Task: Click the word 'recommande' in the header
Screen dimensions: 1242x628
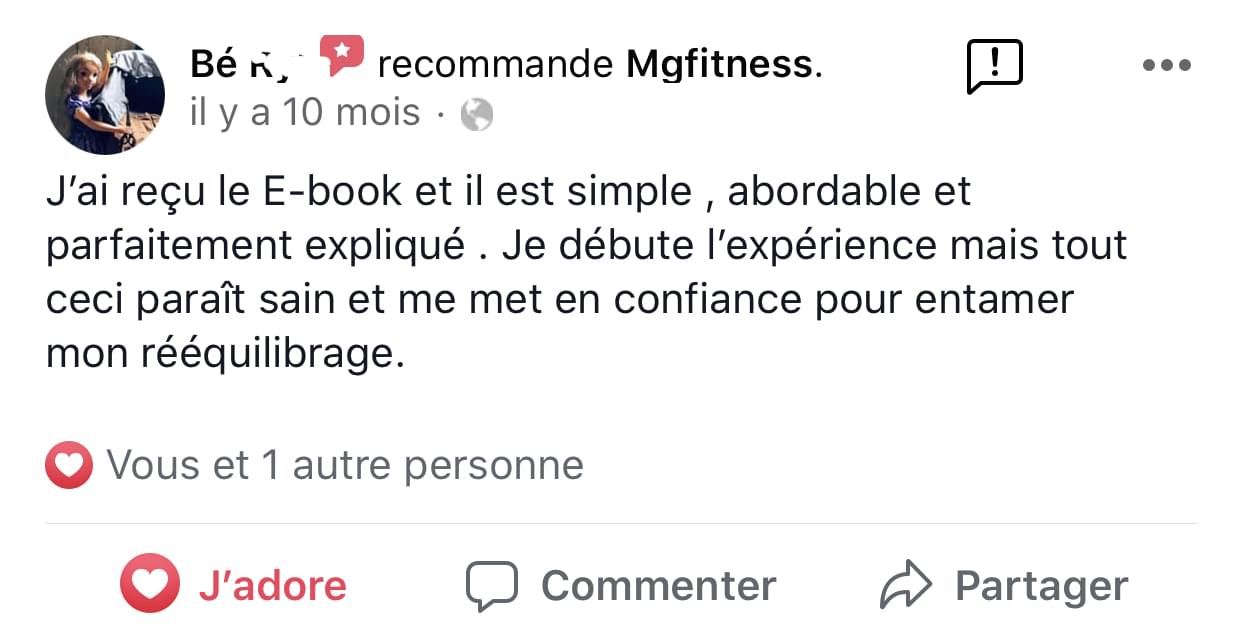Action: (495, 64)
